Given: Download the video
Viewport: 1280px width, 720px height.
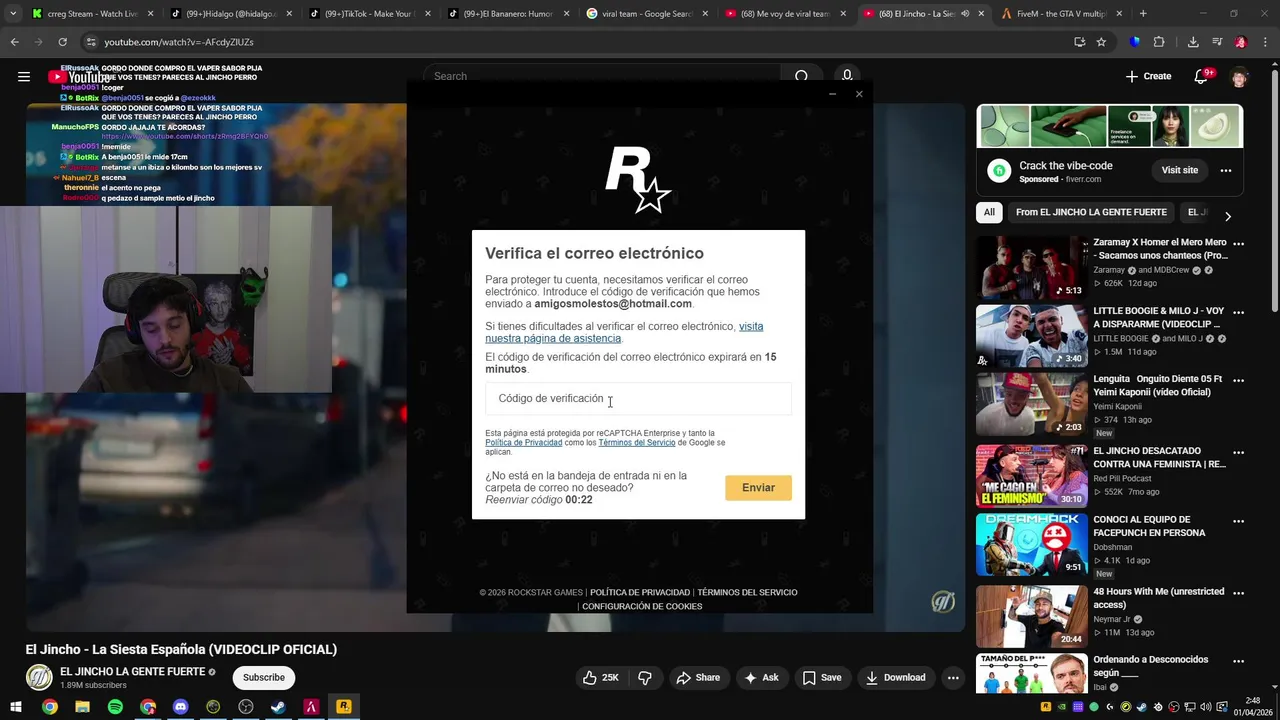Looking at the screenshot, I should point(895,677).
